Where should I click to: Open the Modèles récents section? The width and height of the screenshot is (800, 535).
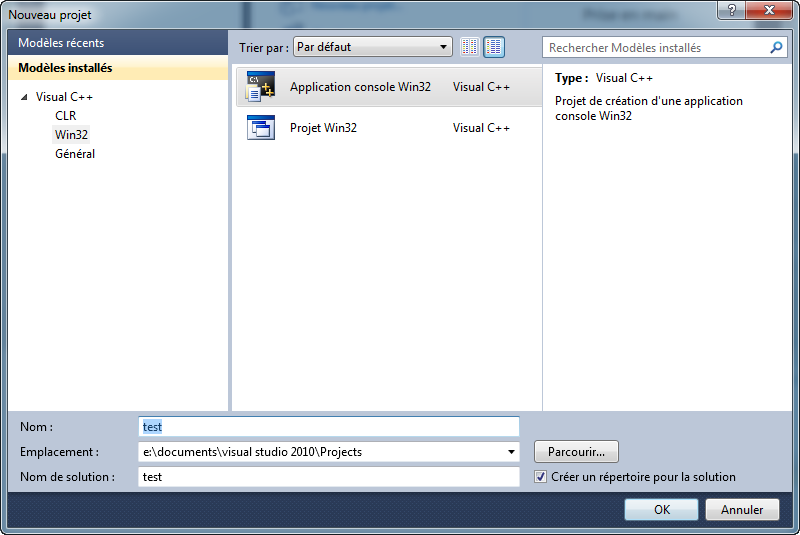click(118, 43)
